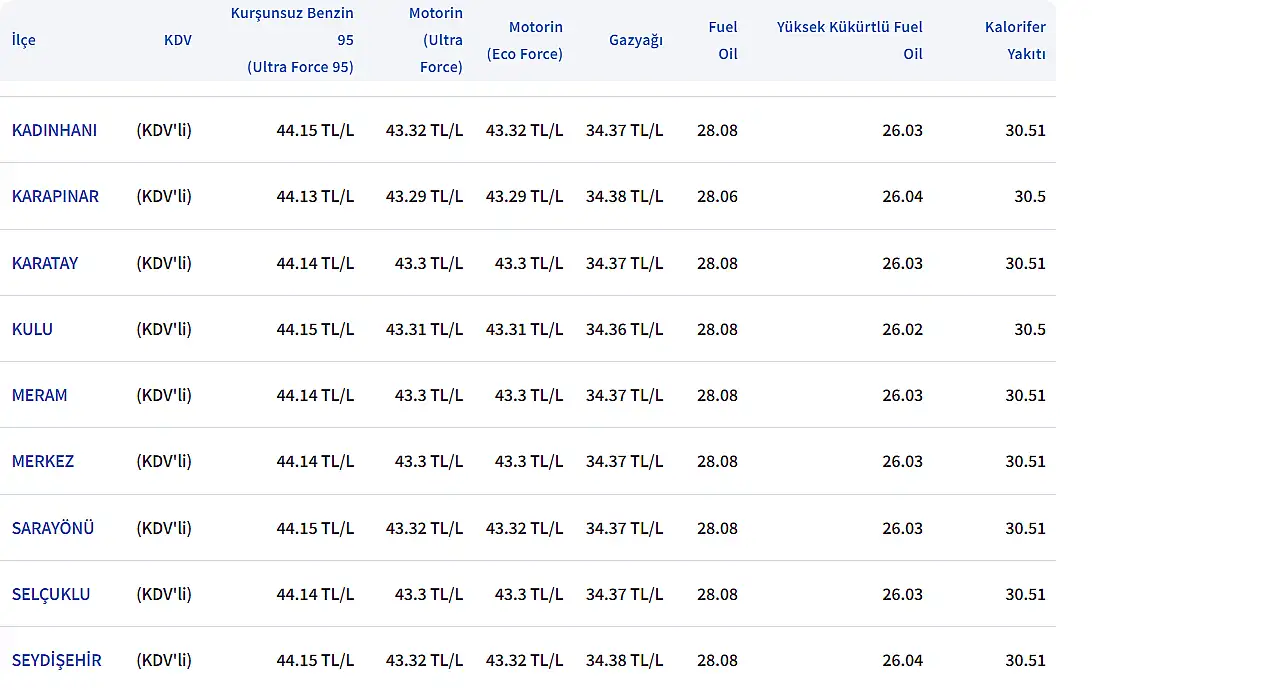
Task: Click Karapınar's 44.13 TL/L gasoline price
Action: pos(315,196)
